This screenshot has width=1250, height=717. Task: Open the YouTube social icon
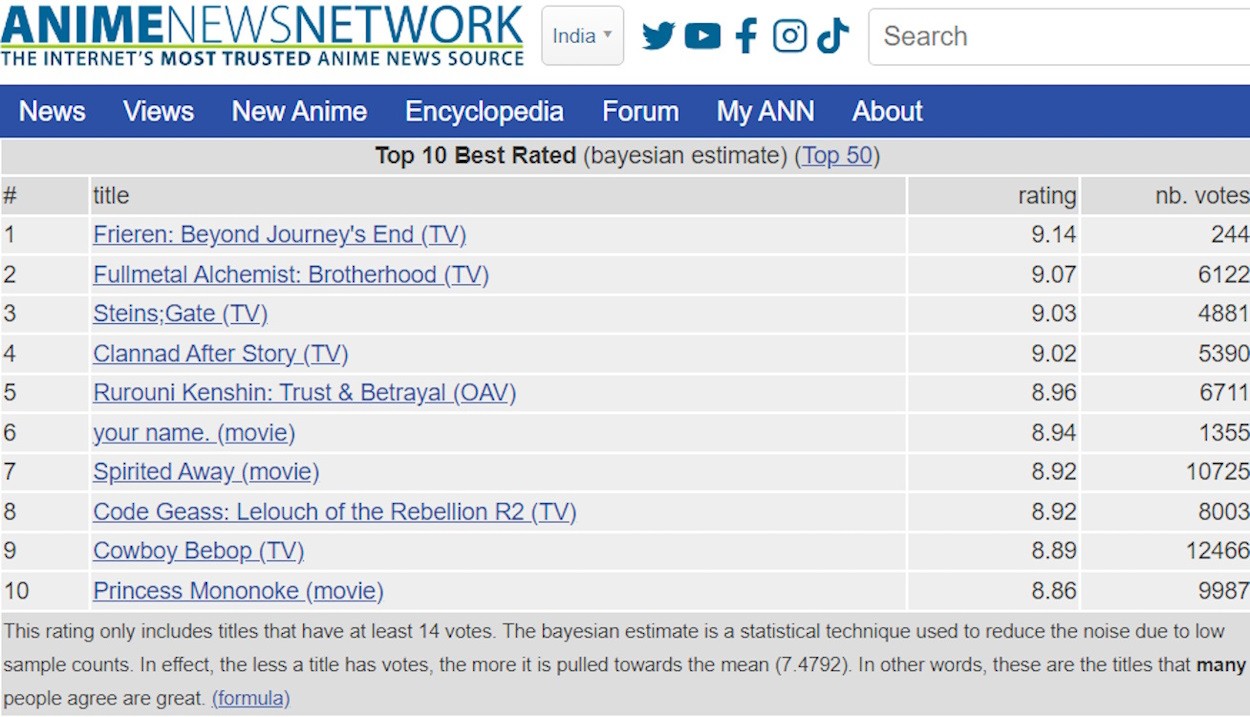tap(703, 36)
